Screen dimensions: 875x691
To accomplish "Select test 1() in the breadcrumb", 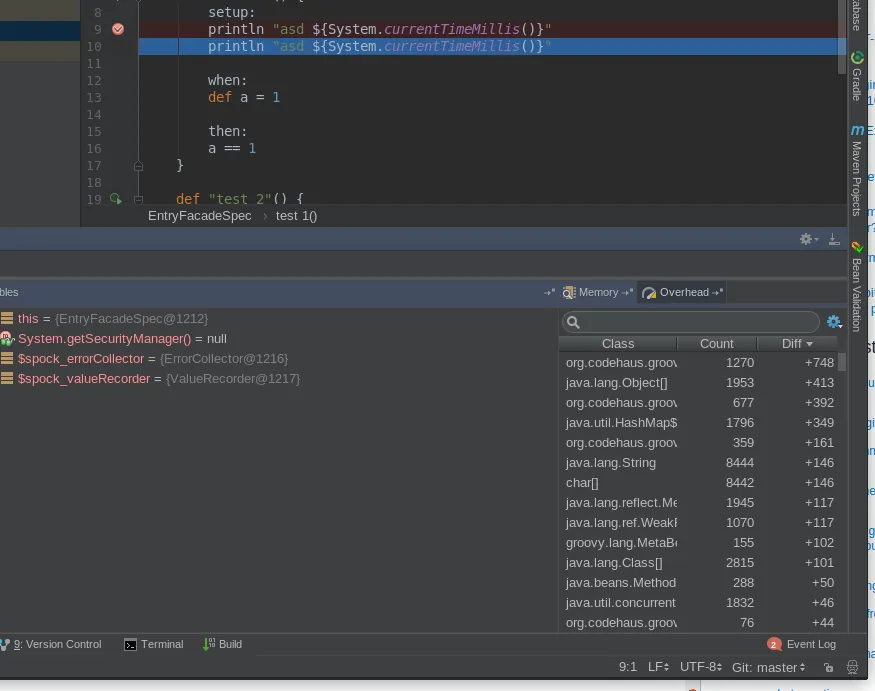I will click(x=296, y=216).
